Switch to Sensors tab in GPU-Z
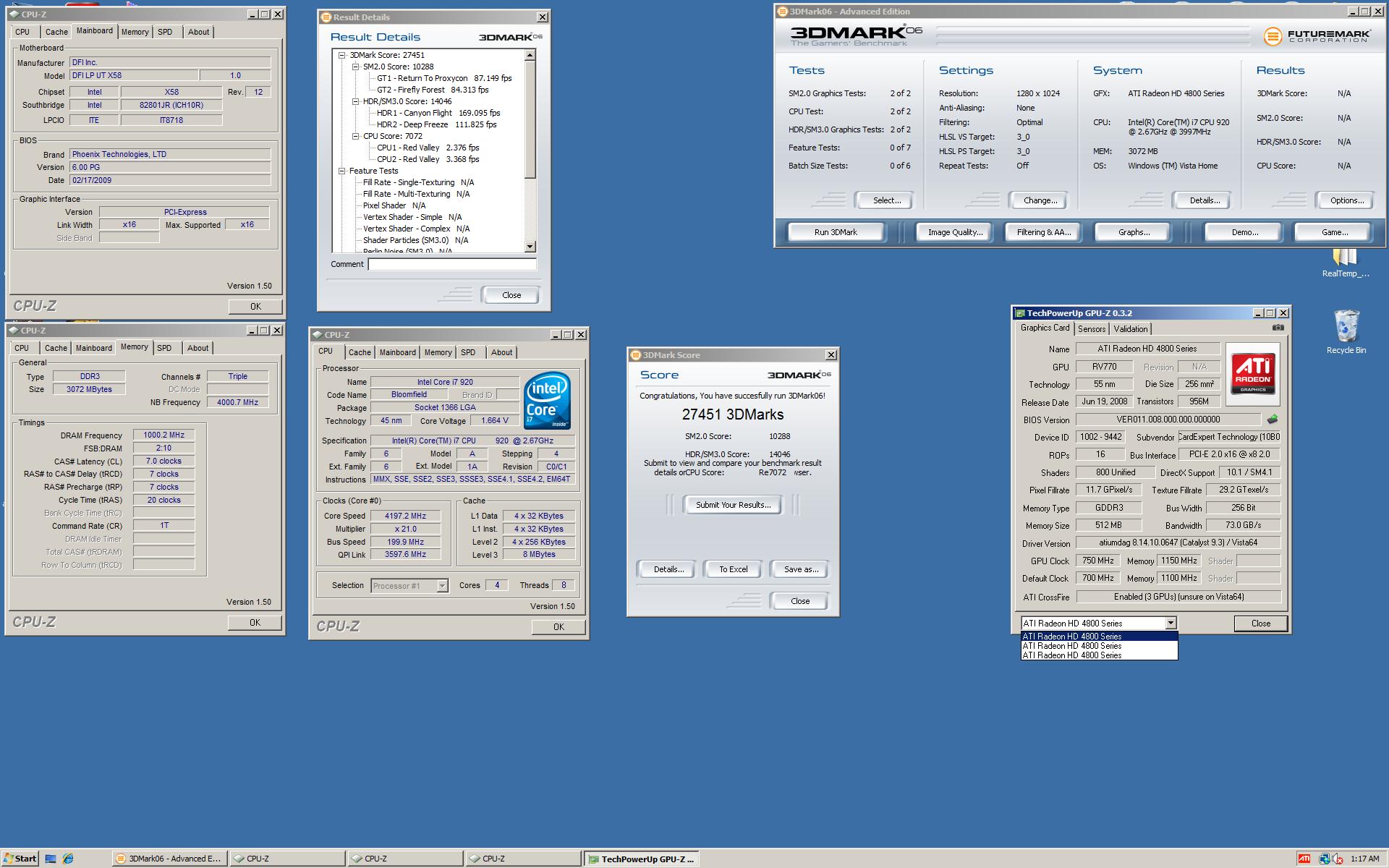This screenshot has height=868, width=1389. 1091,328
